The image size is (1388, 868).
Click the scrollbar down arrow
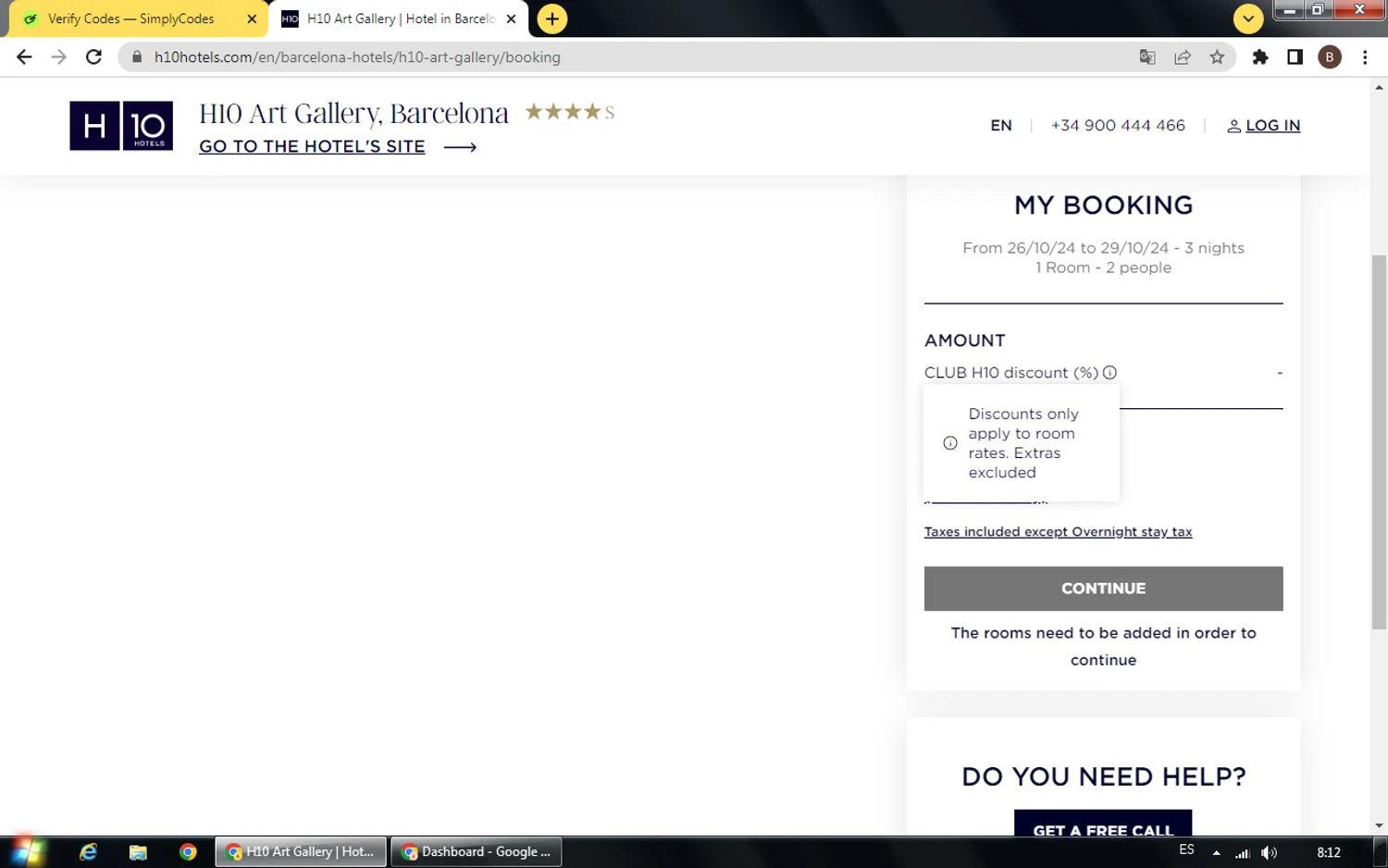1379,825
